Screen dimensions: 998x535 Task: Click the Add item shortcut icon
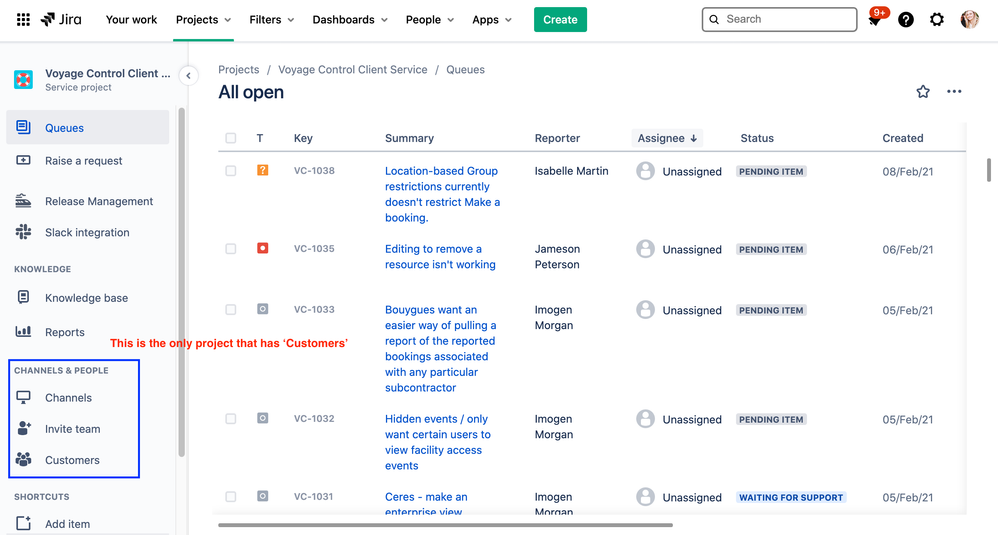23,523
